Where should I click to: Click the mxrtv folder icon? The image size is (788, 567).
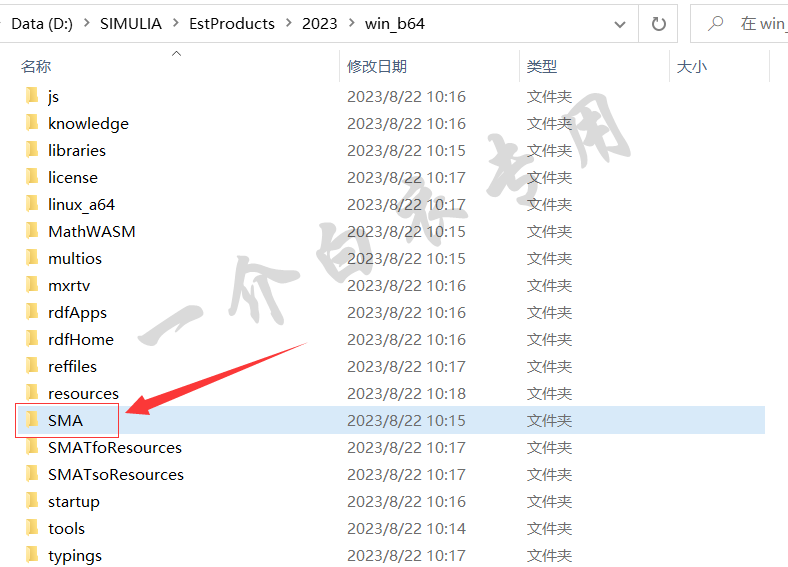[32, 285]
